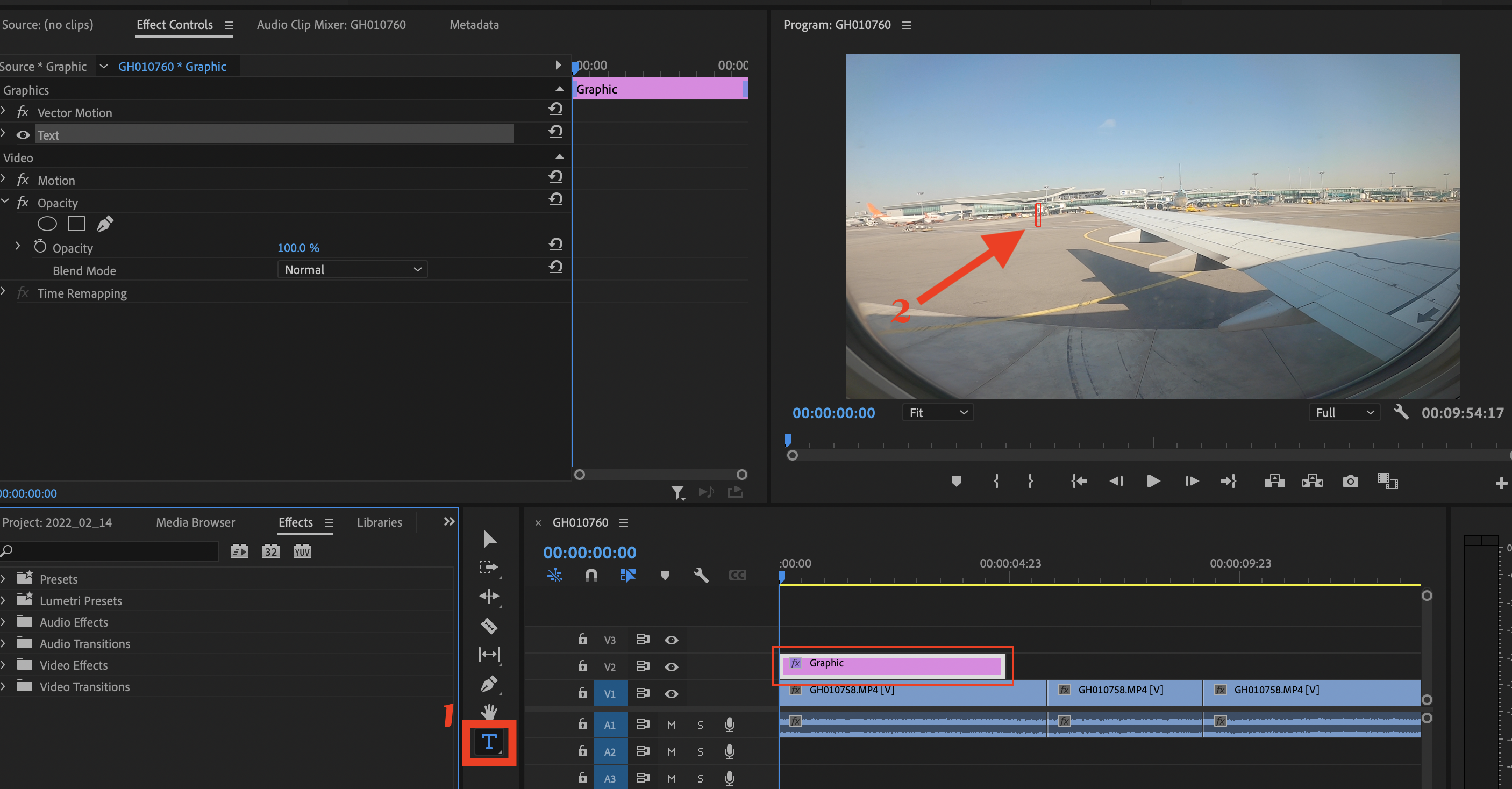This screenshot has height=789, width=1512.
Task: Click Export Frame camera icon
Action: point(1350,482)
